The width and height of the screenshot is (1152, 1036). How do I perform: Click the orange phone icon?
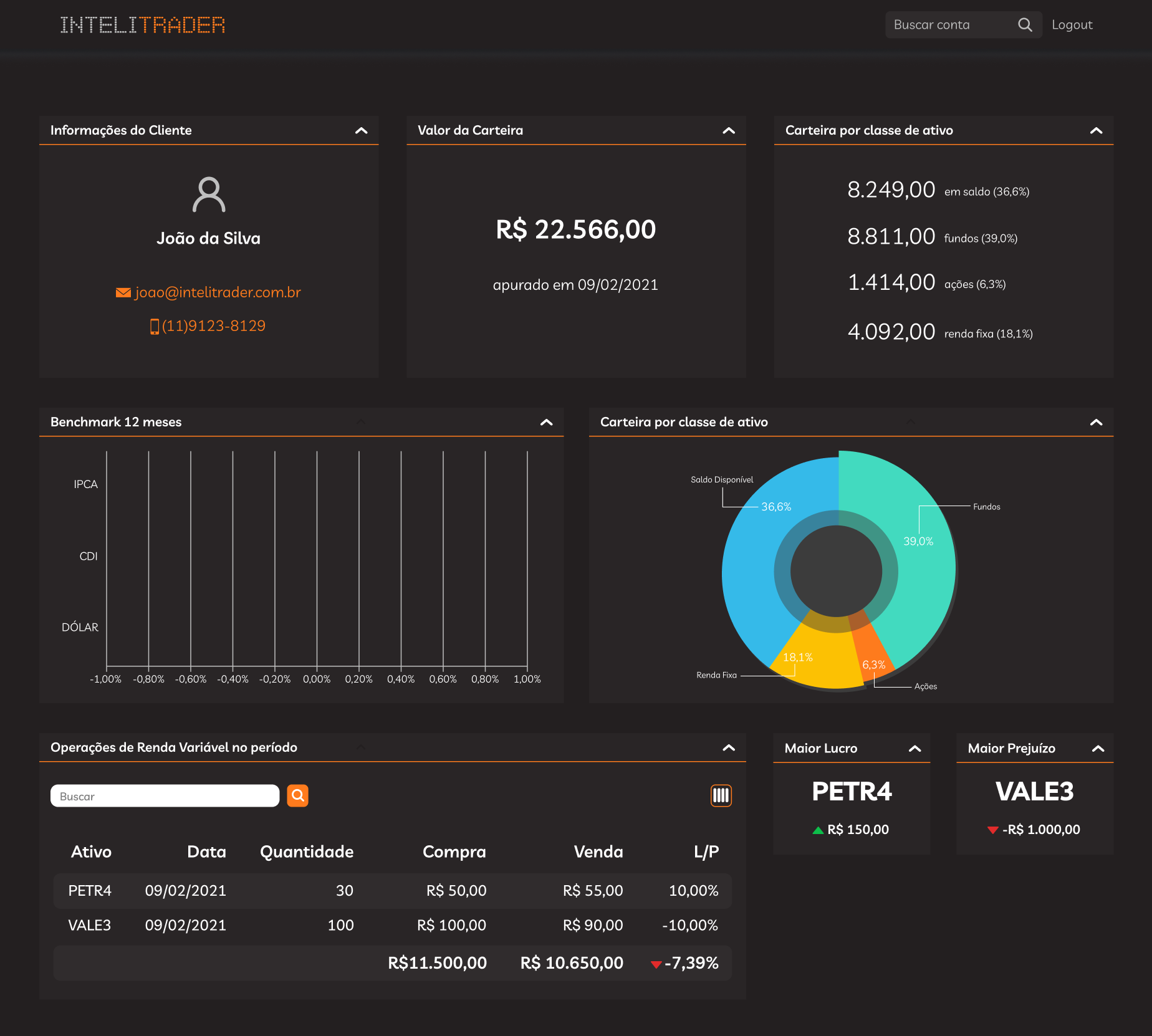point(155,326)
